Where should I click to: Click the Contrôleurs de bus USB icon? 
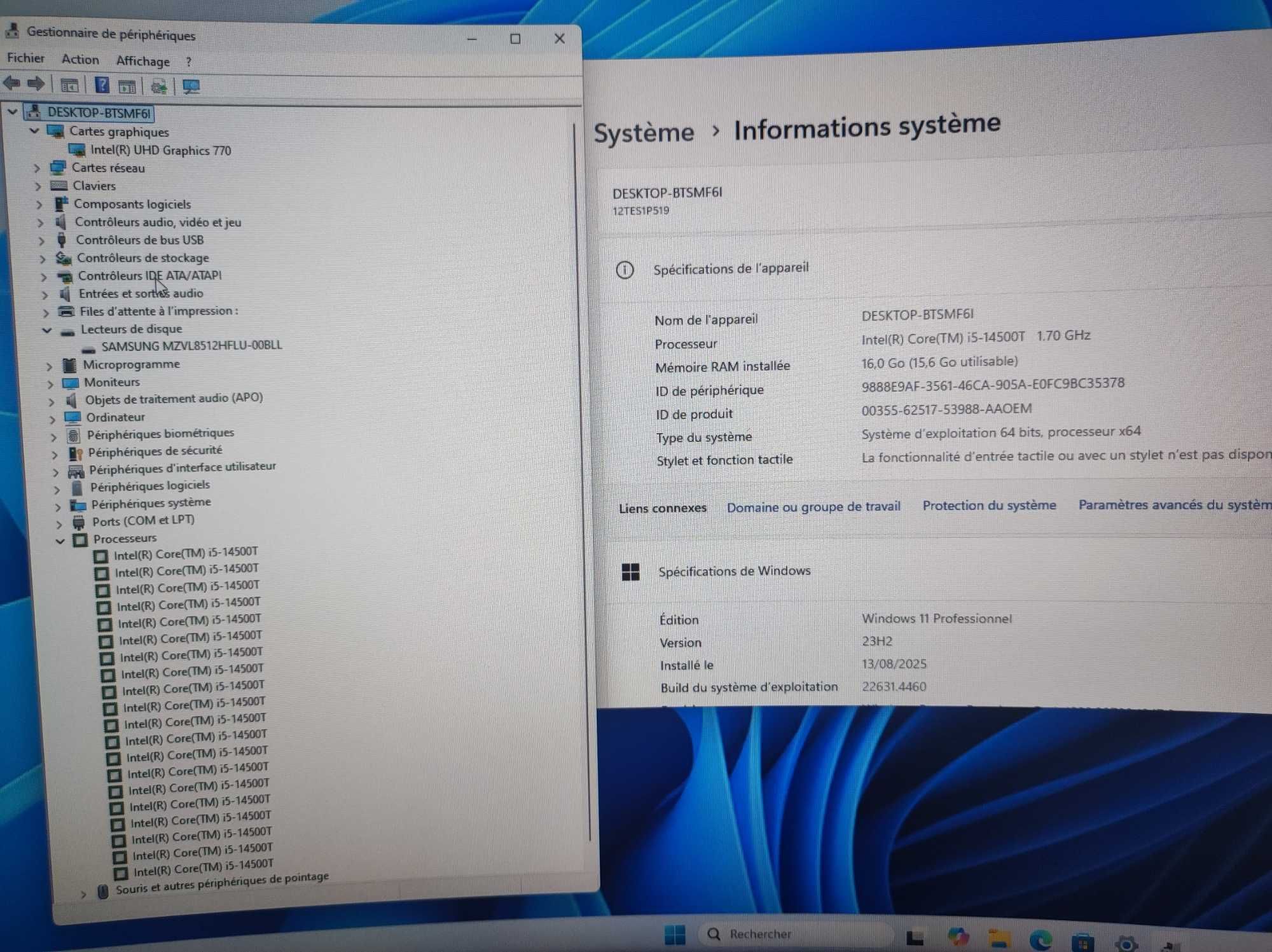(x=62, y=240)
